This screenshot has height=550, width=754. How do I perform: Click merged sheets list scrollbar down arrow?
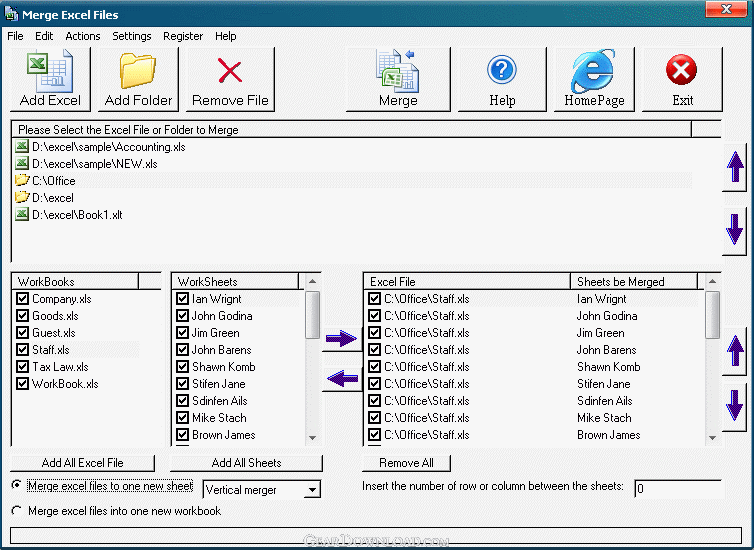(x=713, y=438)
